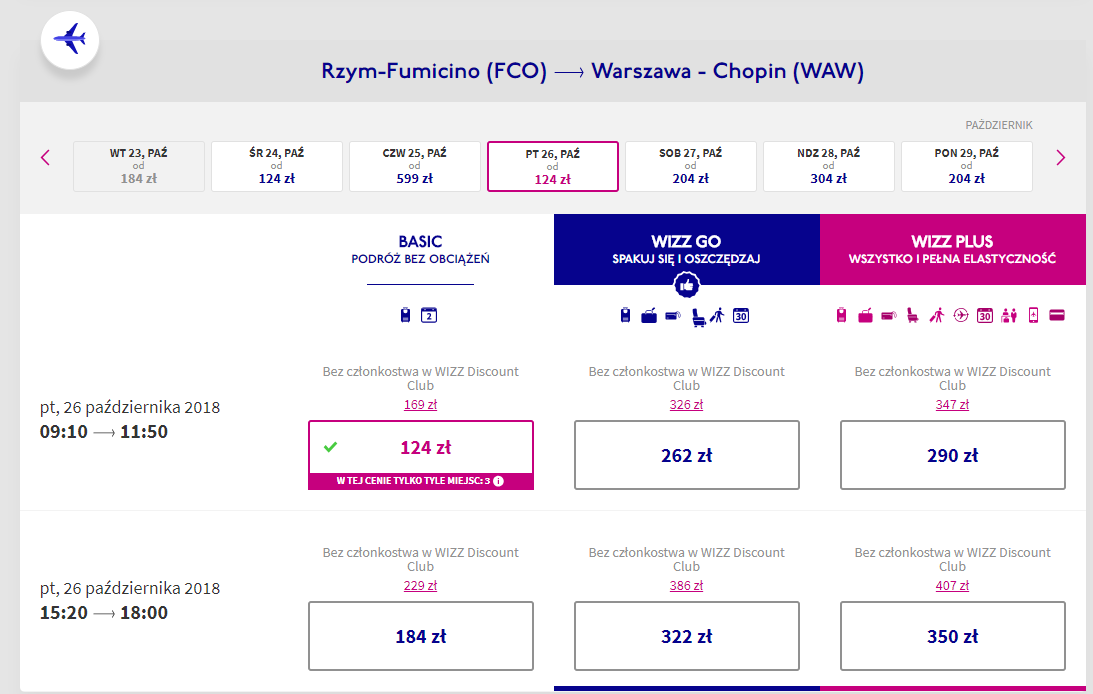Click the 09:10 → 11:50 flight time
This screenshot has height=694, width=1093.
(x=104, y=431)
